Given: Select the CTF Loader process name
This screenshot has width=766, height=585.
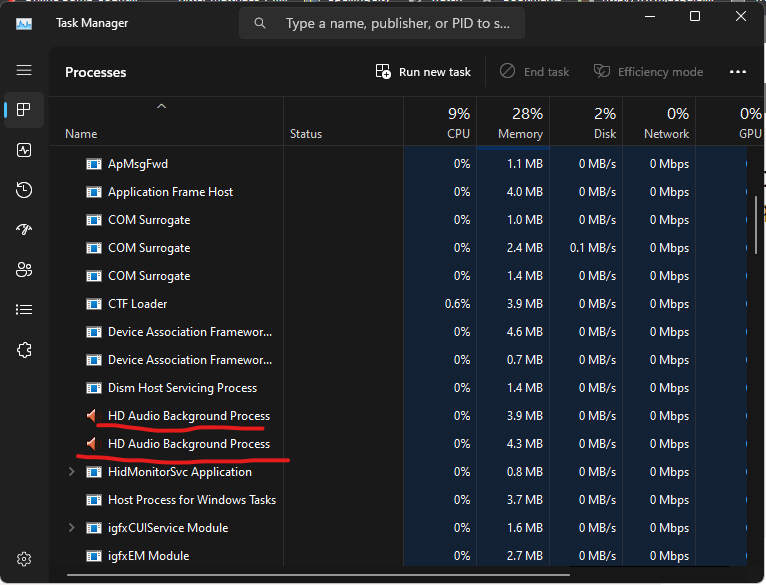Looking at the screenshot, I should pyautogui.click(x=137, y=304).
